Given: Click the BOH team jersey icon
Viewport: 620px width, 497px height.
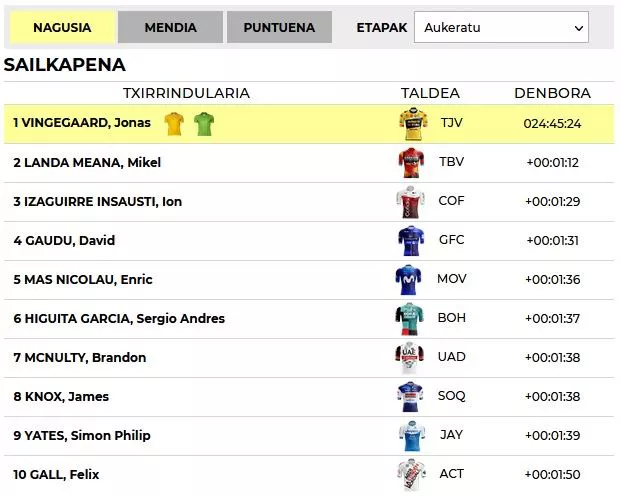Looking at the screenshot, I should click(410, 319).
